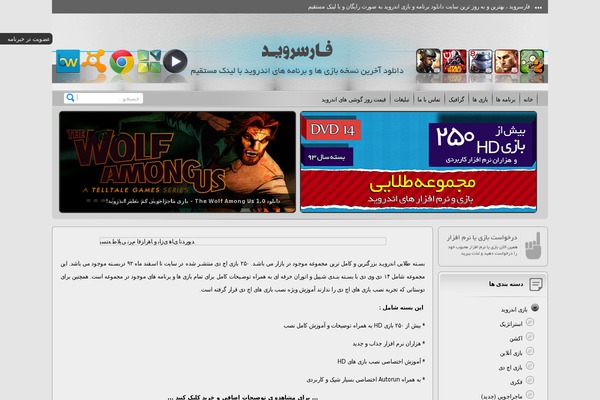Click the فارسروید site title logo
Viewport: 600px width, 400px height.
pos(297,50)
